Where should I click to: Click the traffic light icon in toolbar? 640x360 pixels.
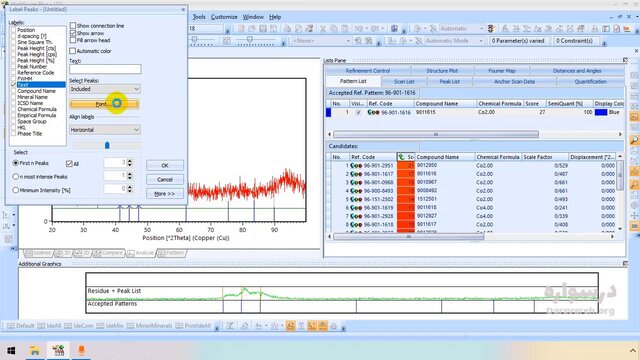point(491,29)
